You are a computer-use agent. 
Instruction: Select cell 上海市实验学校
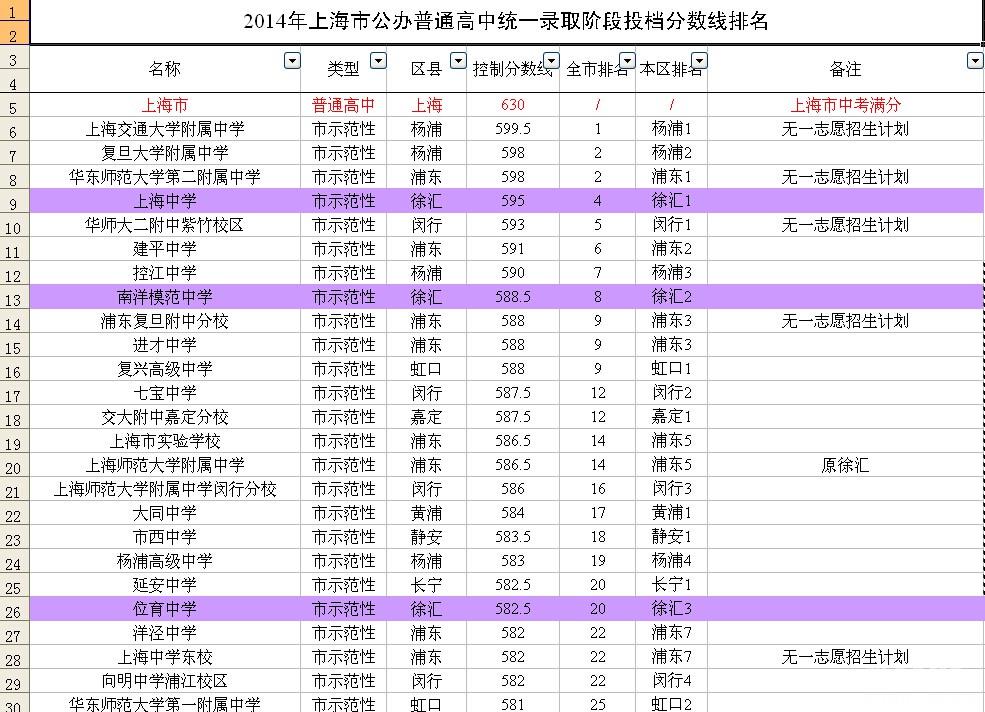pyautogui.click(x=165, y=441)
